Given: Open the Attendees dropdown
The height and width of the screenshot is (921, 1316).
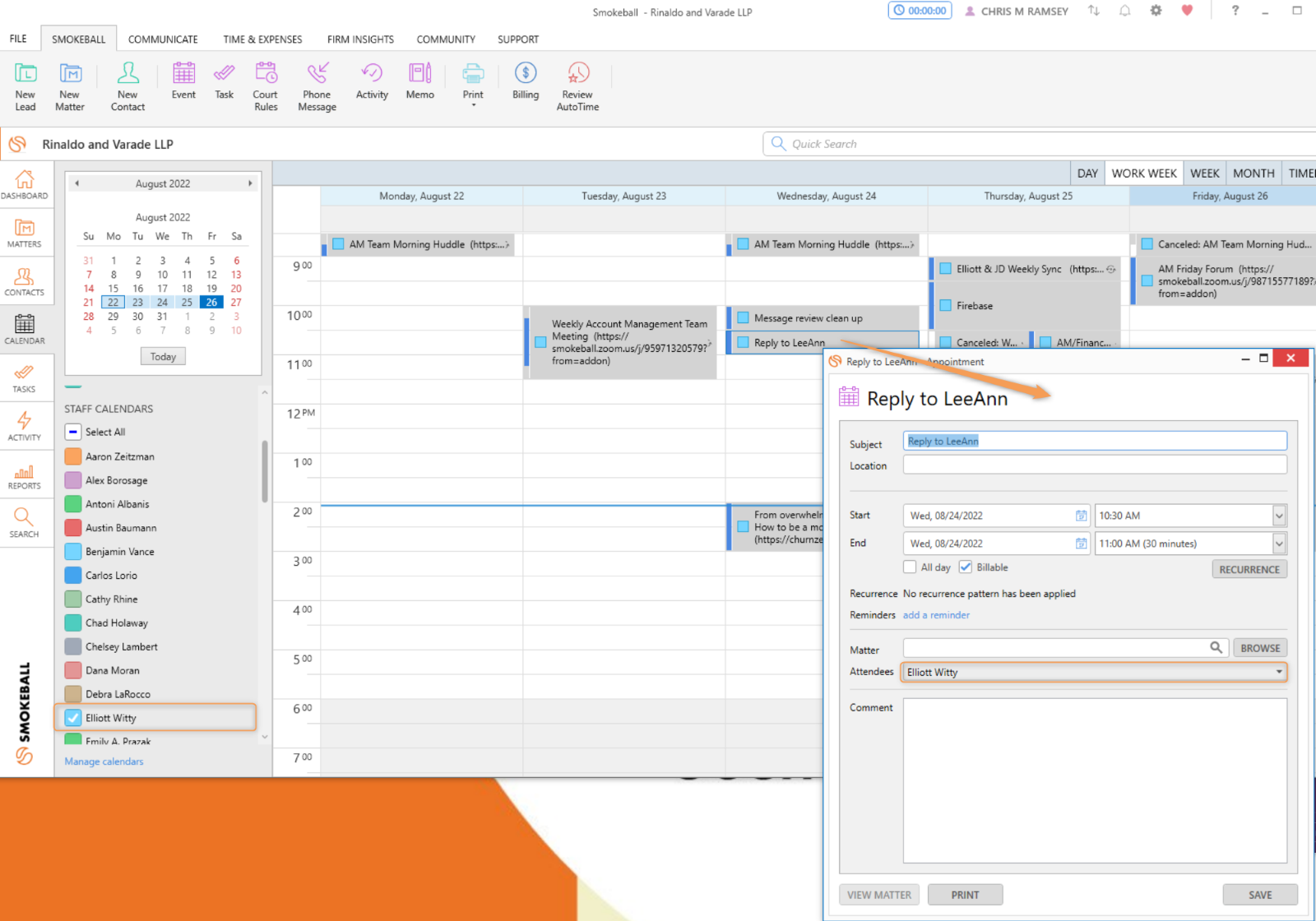Looking at the screenshot, I should pos(1279,672).
